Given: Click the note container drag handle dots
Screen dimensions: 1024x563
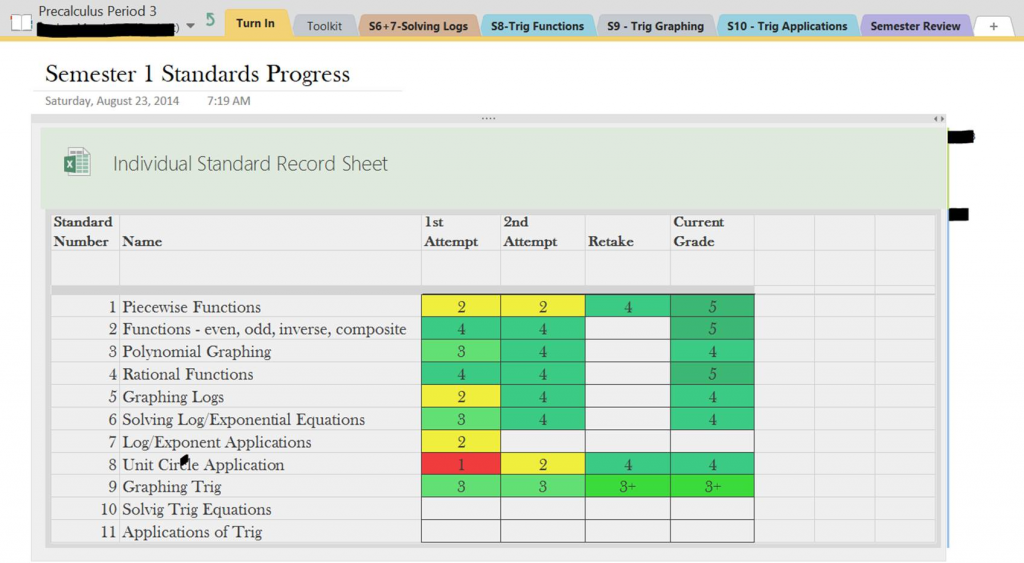Looking at the screenshot, I should pos(488,119).
